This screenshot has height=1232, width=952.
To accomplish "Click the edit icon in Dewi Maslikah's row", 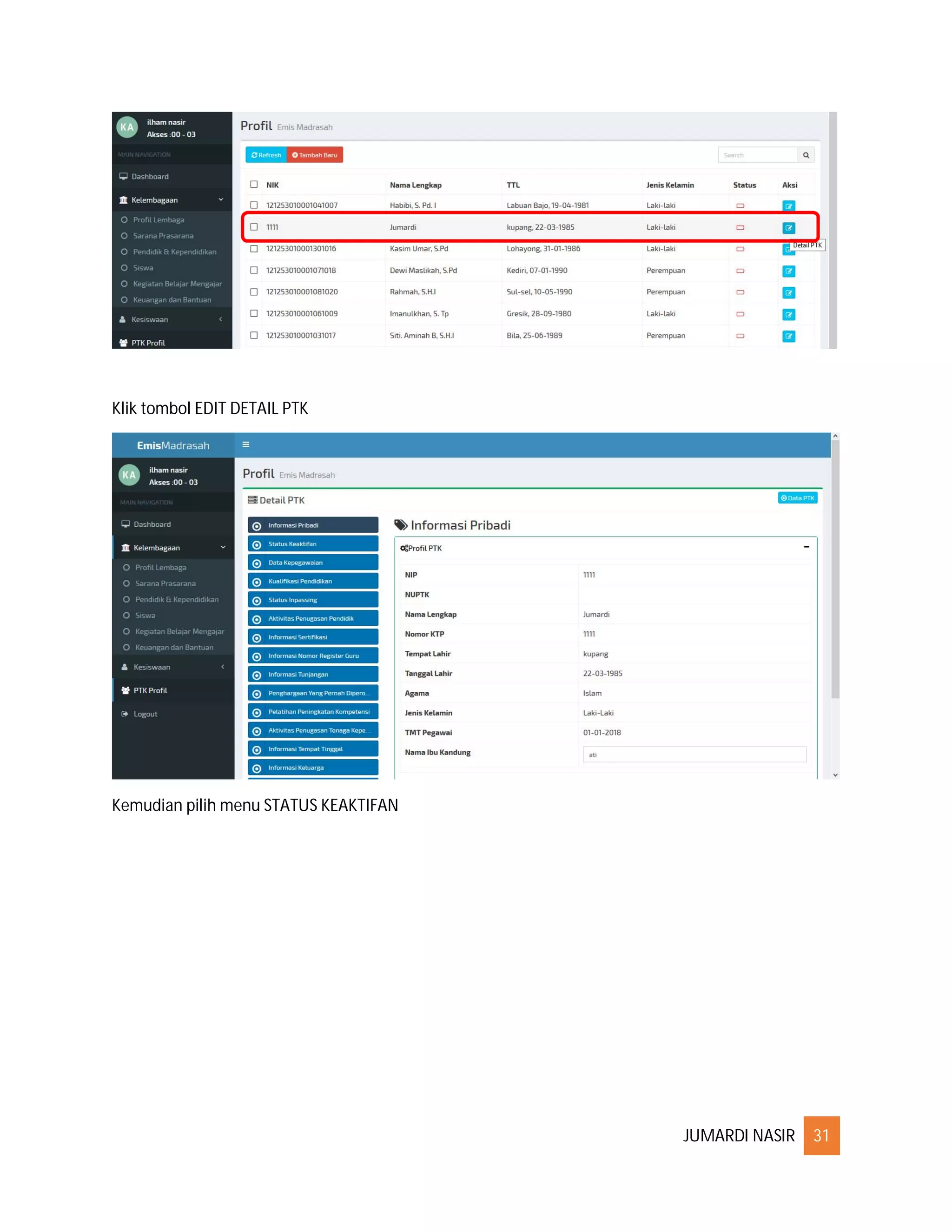I will pyautogui.click(x=788, y=272).
